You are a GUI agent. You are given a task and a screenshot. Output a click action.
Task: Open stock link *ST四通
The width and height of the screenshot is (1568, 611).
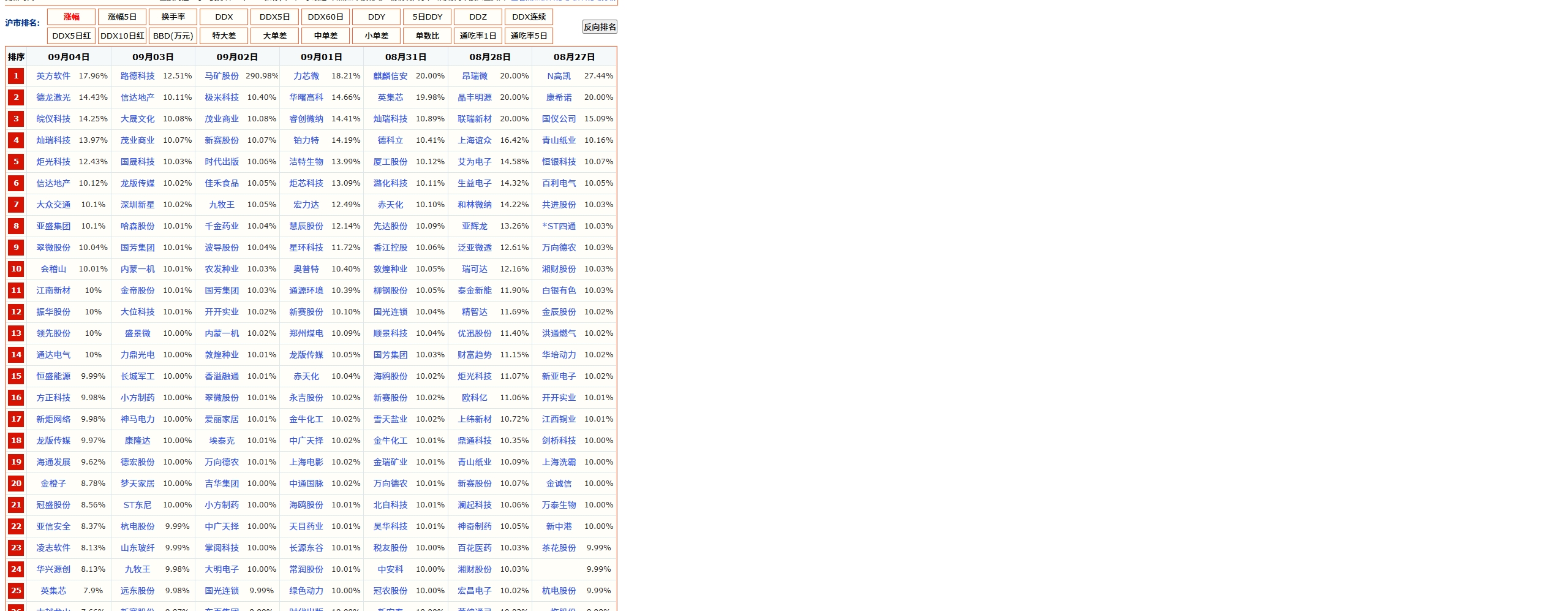pos(559,226)
